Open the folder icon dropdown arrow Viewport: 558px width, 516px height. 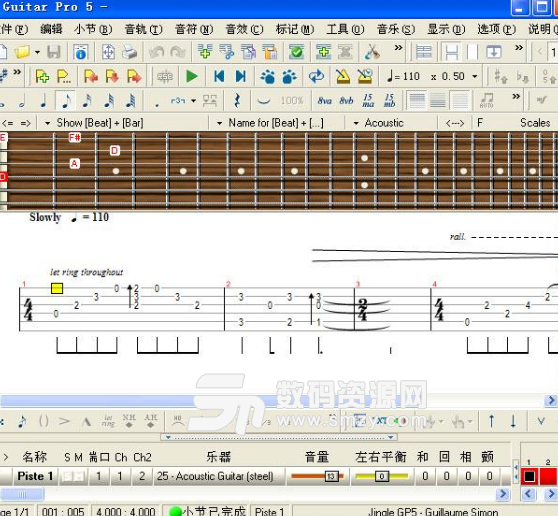(37, 52)
